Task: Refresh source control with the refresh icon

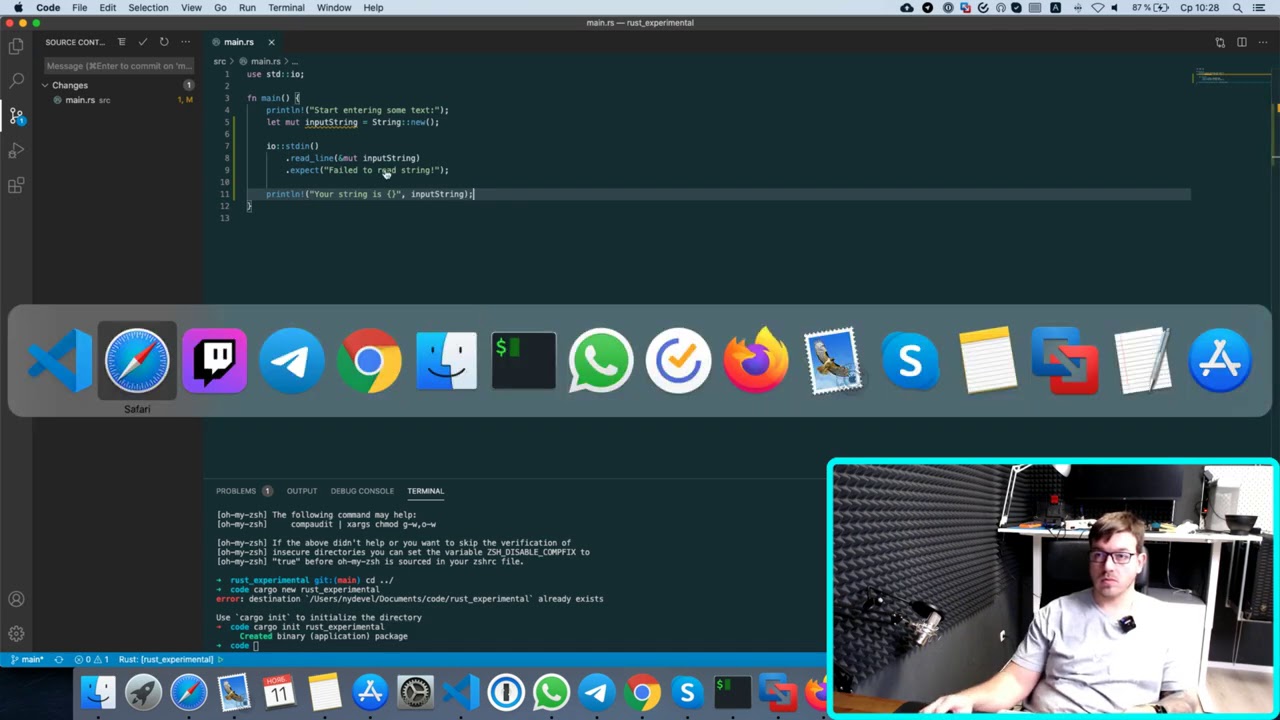Action: (164, 42)
